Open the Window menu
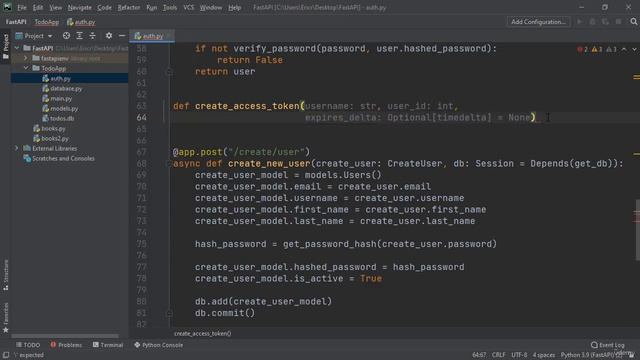 point(211,7)
